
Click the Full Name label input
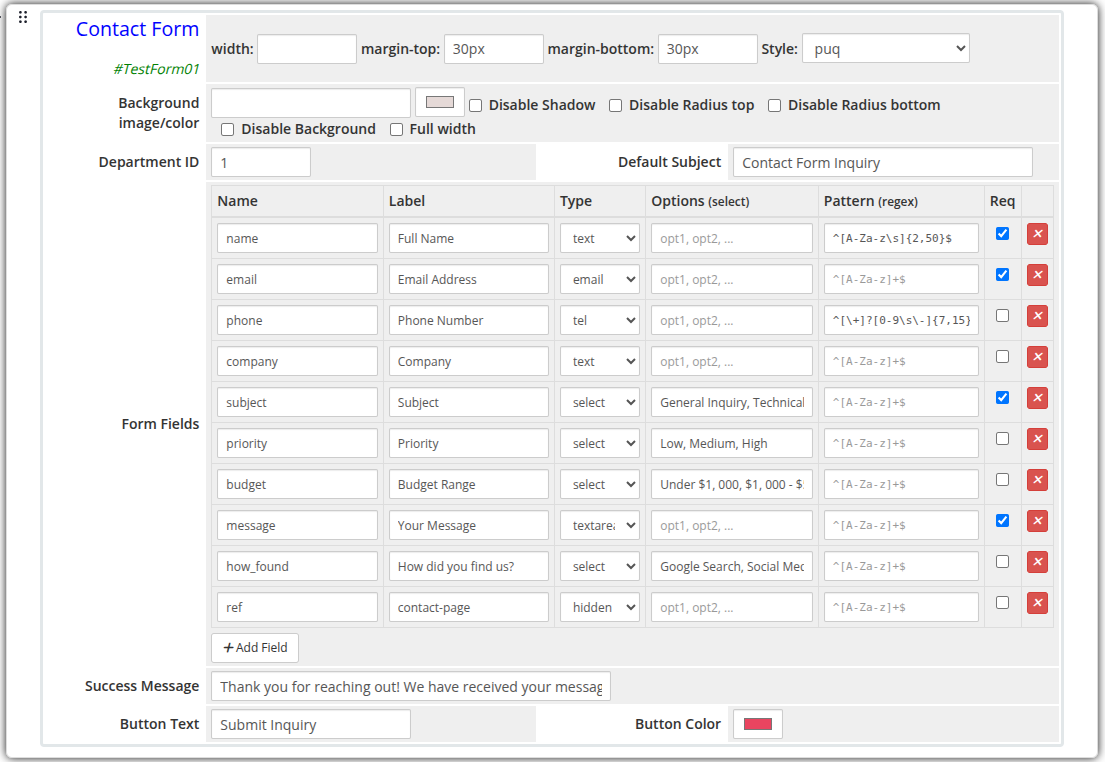469,238
